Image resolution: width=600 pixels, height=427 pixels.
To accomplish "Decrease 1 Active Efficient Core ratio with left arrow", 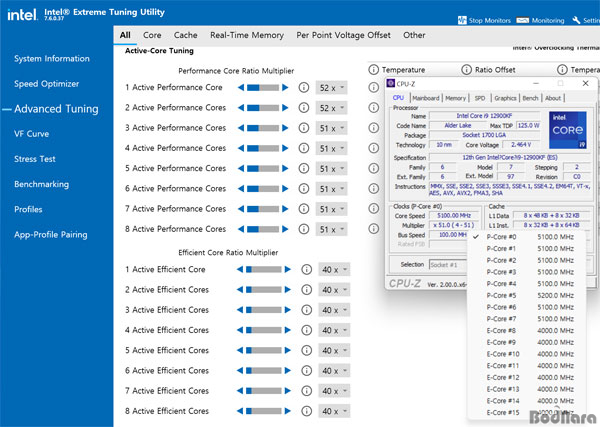I will point(240,270).
